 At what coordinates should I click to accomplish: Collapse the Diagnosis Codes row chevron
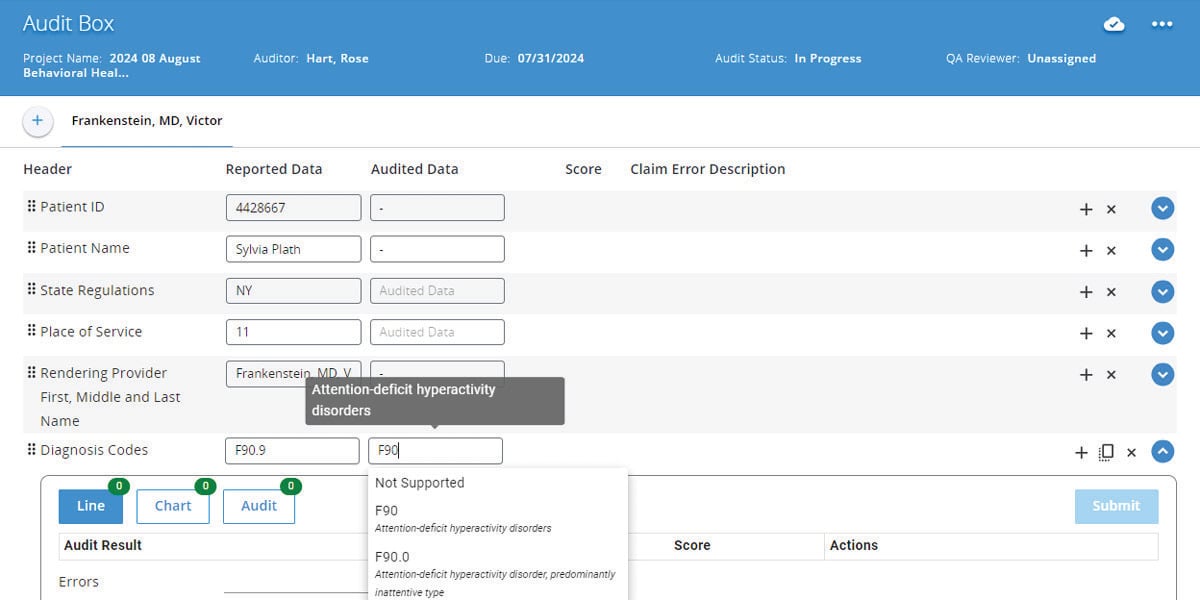1162,451
